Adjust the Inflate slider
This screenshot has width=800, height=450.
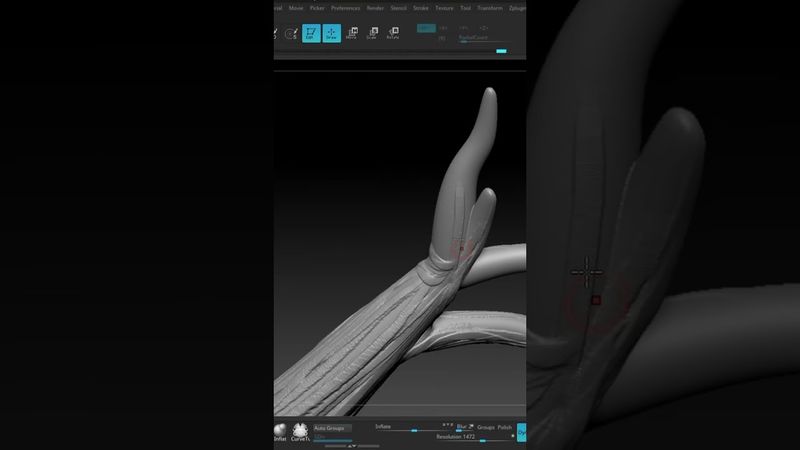(x=413, y=428)
